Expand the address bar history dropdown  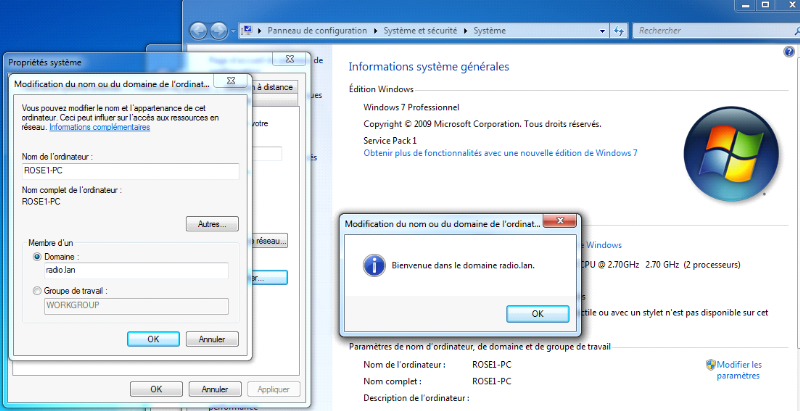[604, 31]
